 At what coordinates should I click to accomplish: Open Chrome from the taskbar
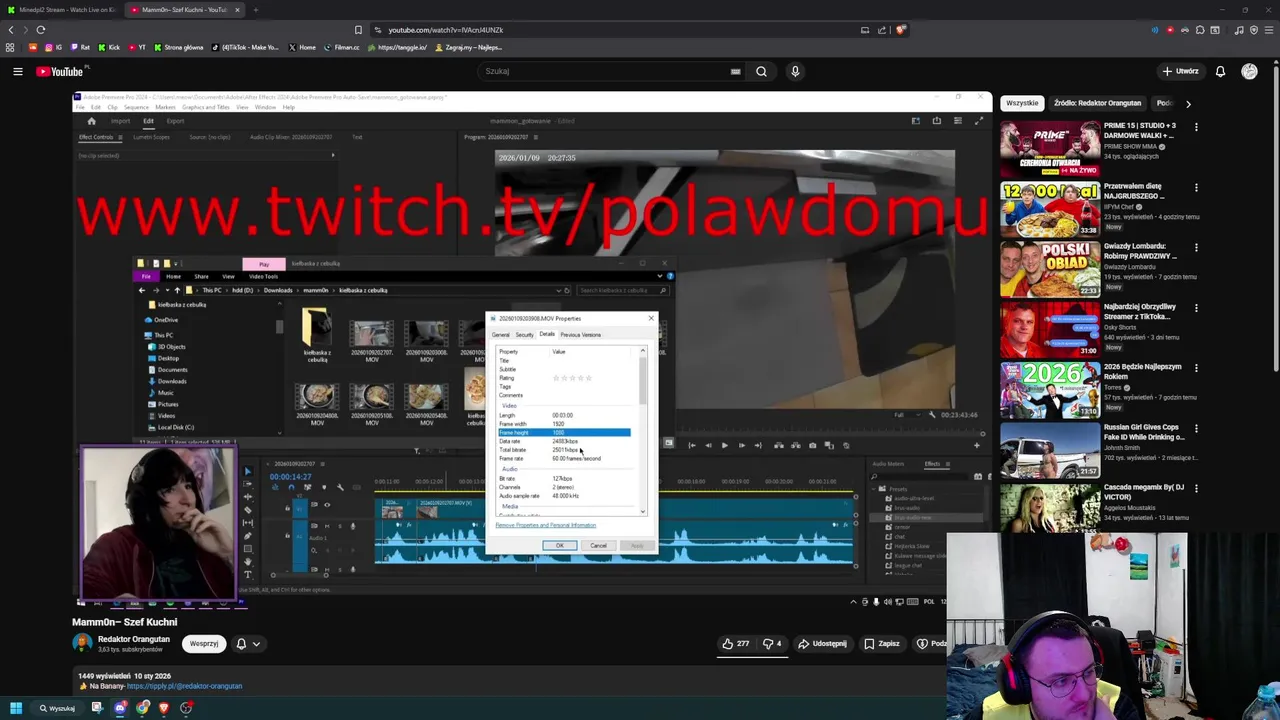click(142, 708)
